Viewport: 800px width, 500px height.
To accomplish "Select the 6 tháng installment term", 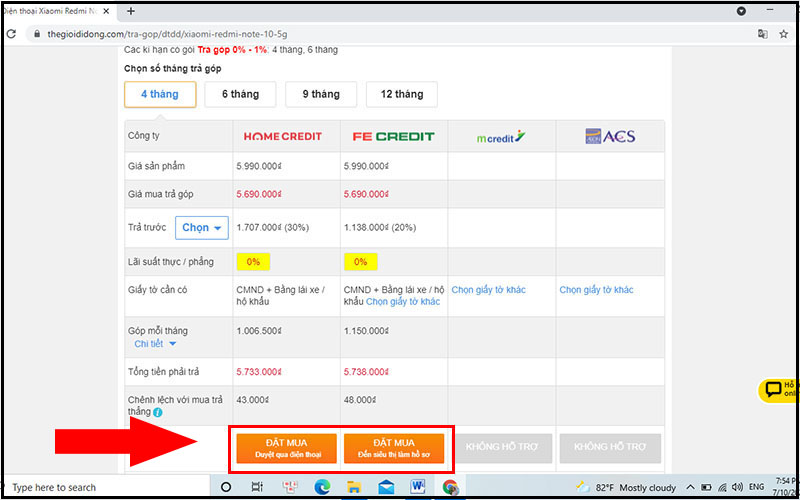I will coord(238,94).
